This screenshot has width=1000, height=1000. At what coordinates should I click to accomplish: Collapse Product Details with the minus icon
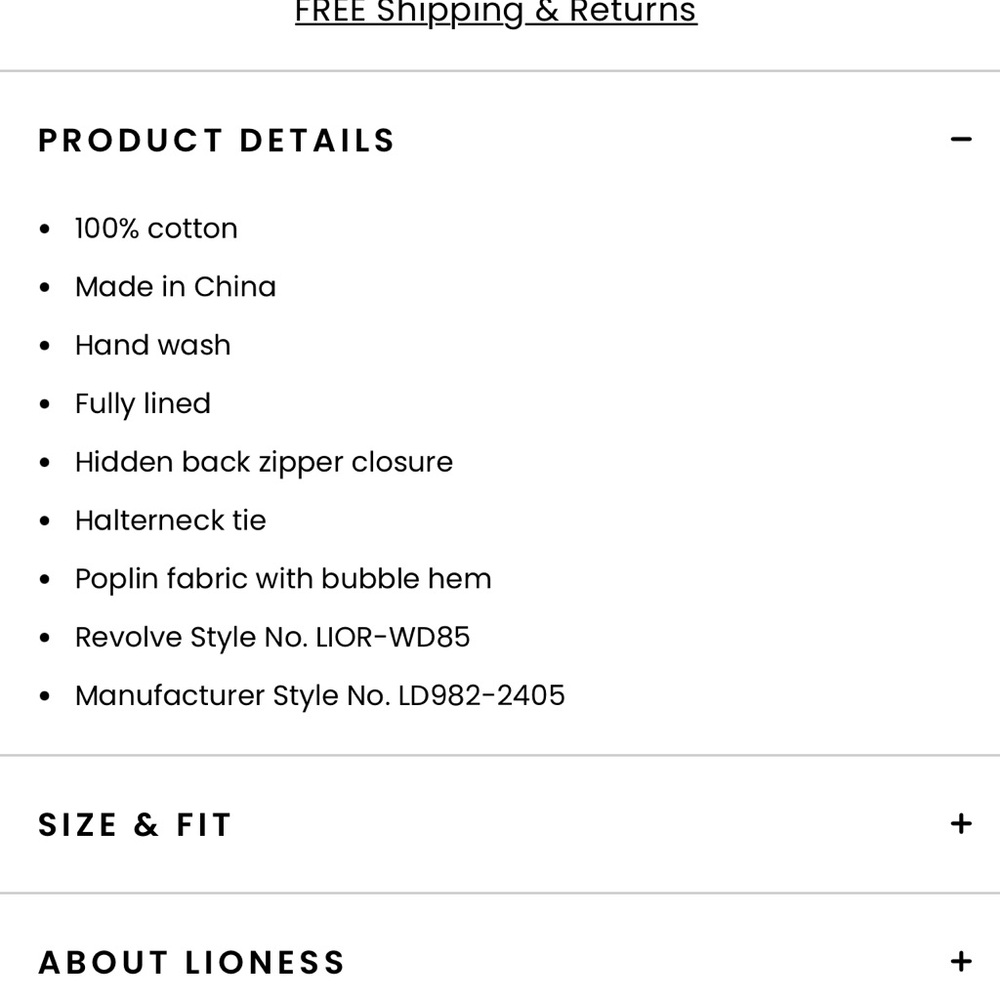pyautogui.click(x=960, y=140)
